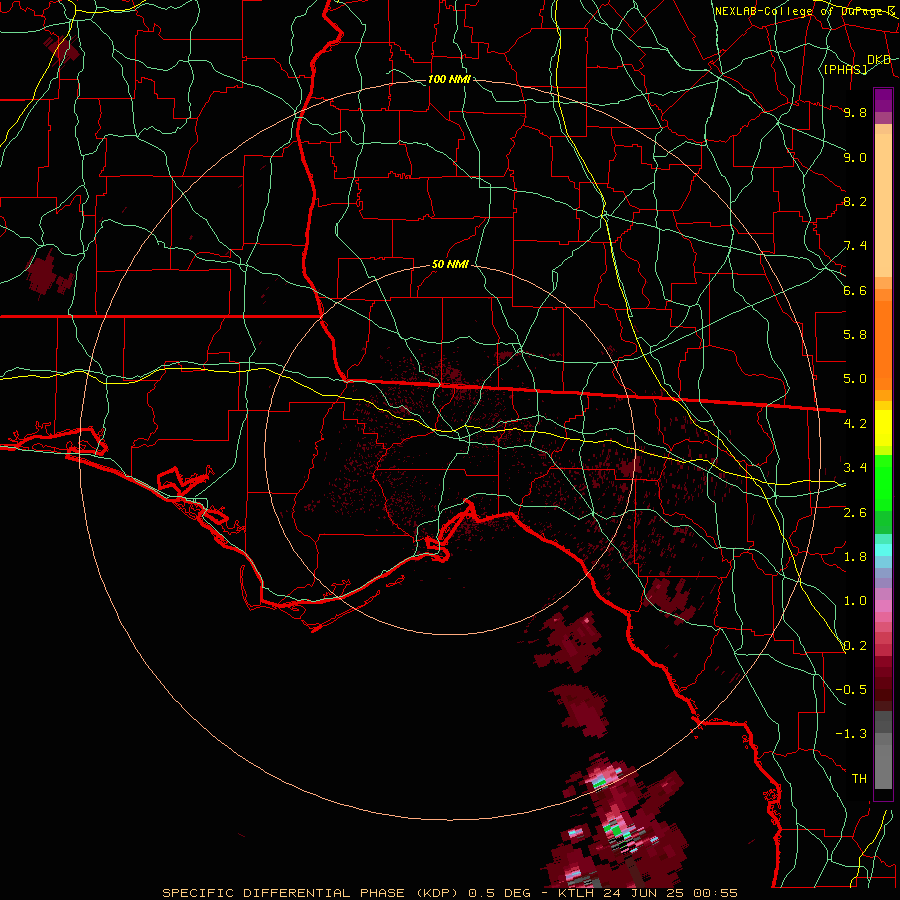Click the 0.2 value on the color scale
Screen dimensions: 900x900
[x=855, y=646]
